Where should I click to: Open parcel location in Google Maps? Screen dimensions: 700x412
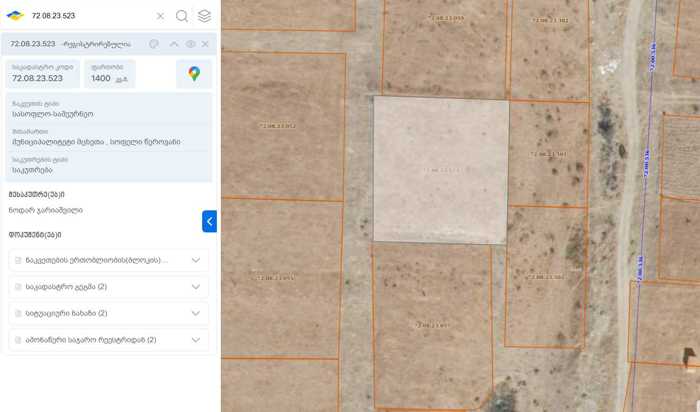coord(194,73)
